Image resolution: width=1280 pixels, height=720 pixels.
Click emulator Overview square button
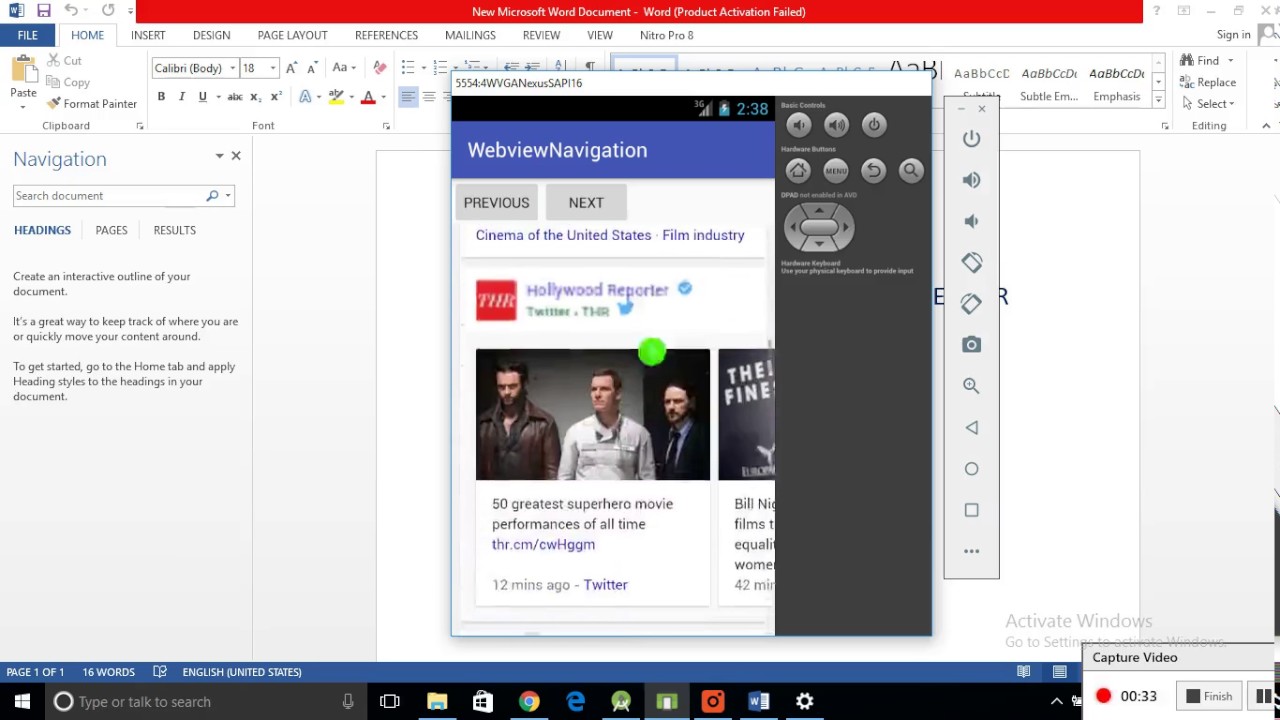pos(971,510)
